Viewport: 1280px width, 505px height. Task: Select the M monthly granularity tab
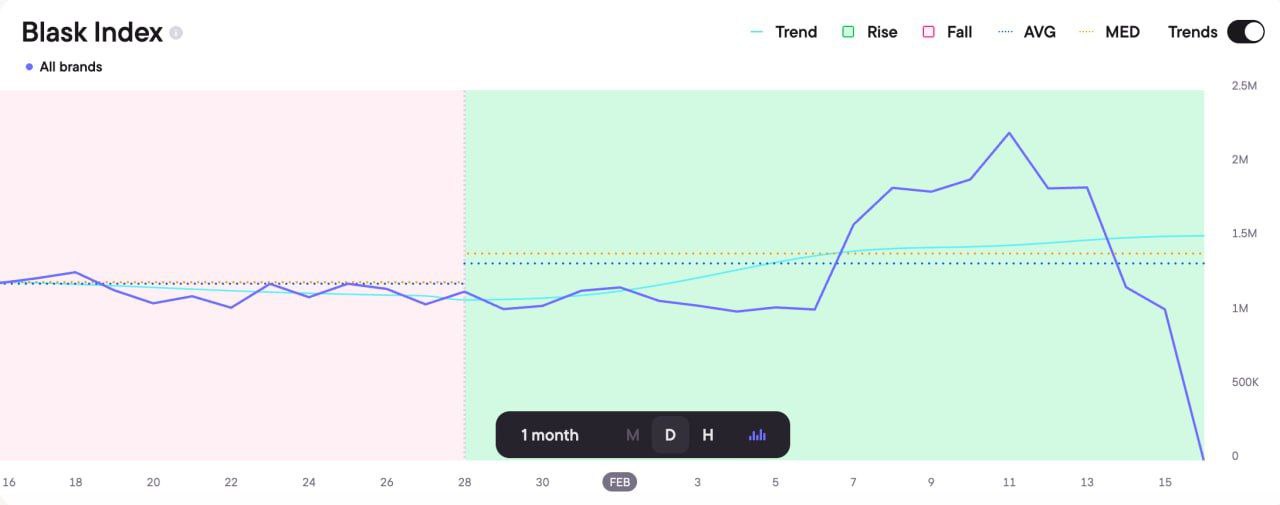click(x=632, y=435)
